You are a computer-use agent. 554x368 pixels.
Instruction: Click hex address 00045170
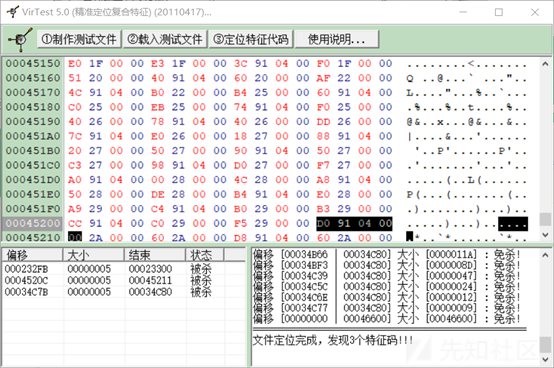point(33,93)
